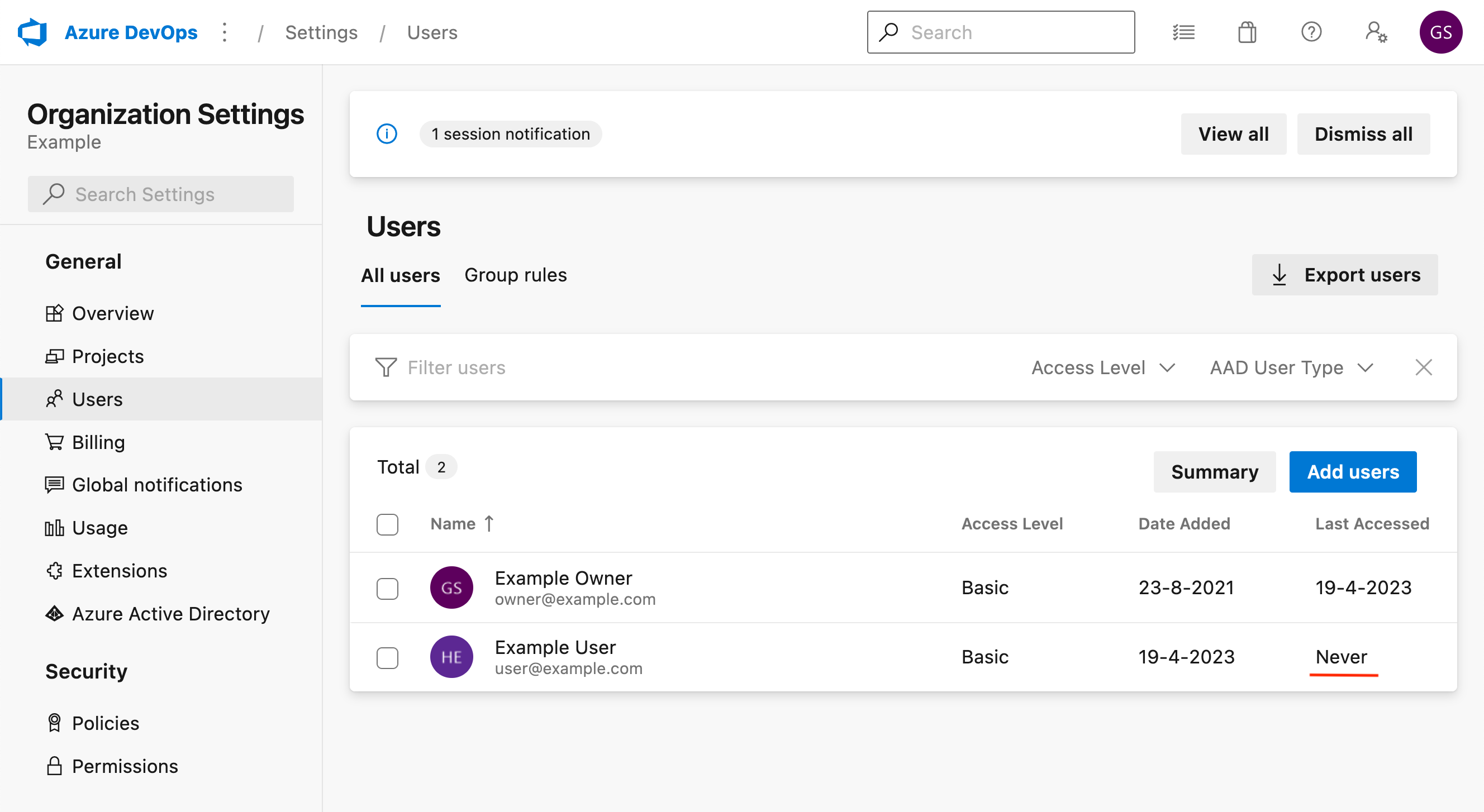Click the Azure DevOps title link
Screen dimensions: 1484x812
click(131, 32)
